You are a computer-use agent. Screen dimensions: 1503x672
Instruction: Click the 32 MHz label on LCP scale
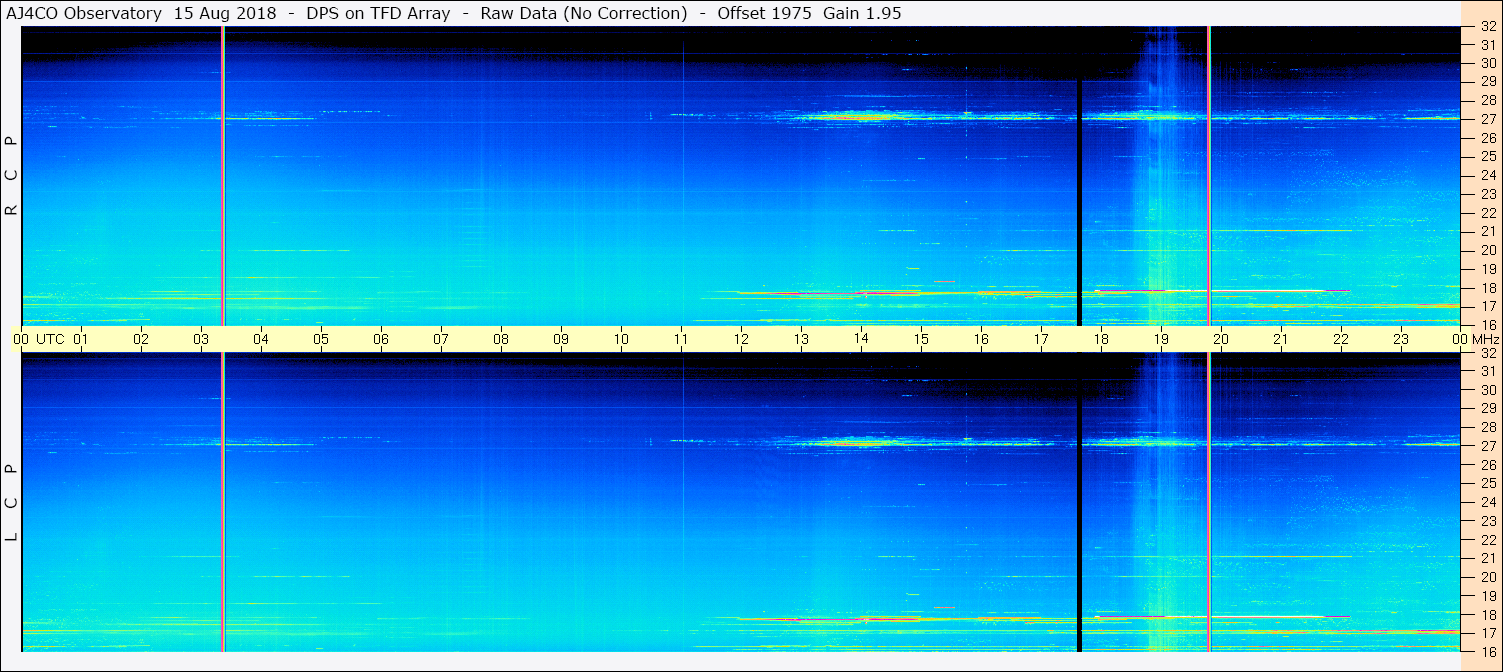point(1487,353)
